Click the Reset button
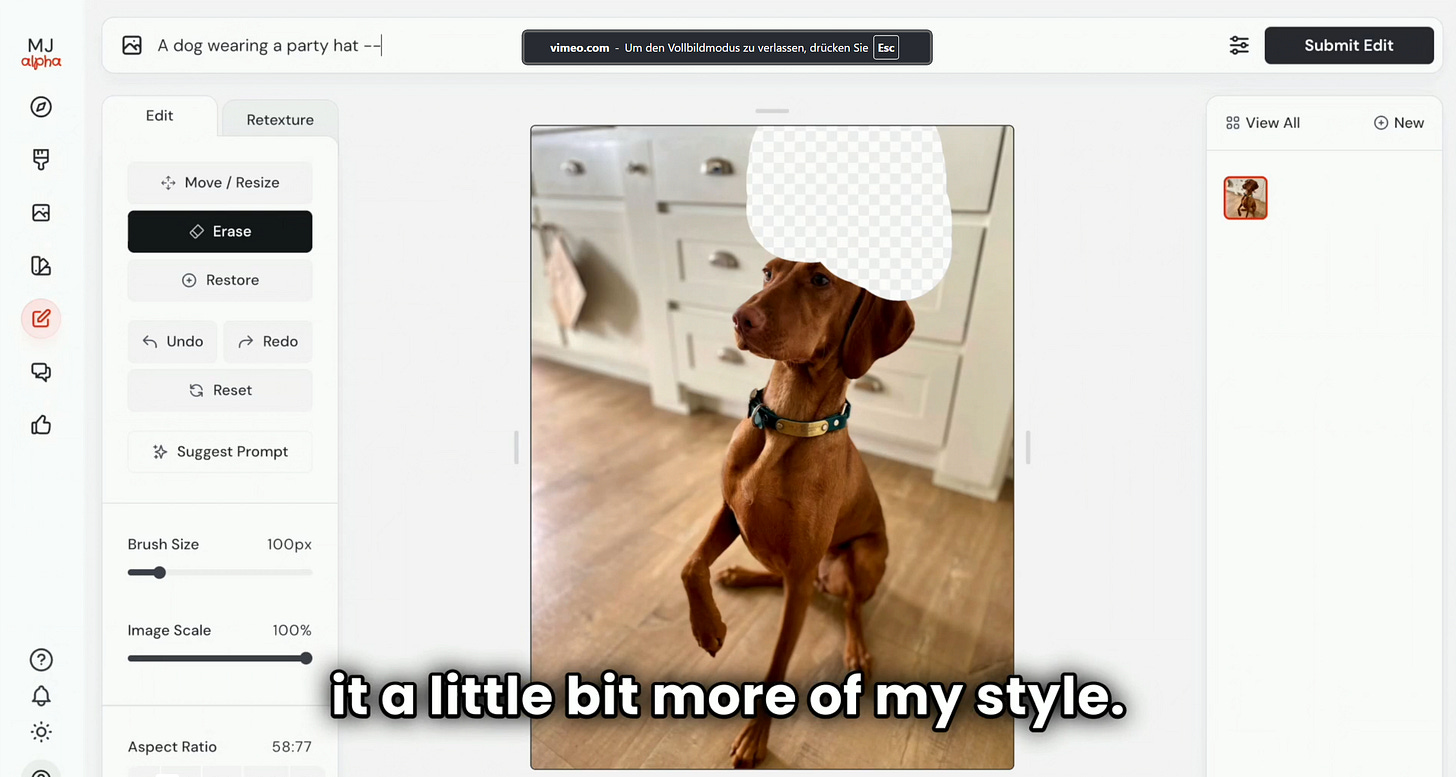Screen dimensions: 1456x777 (x=220, y=391)
